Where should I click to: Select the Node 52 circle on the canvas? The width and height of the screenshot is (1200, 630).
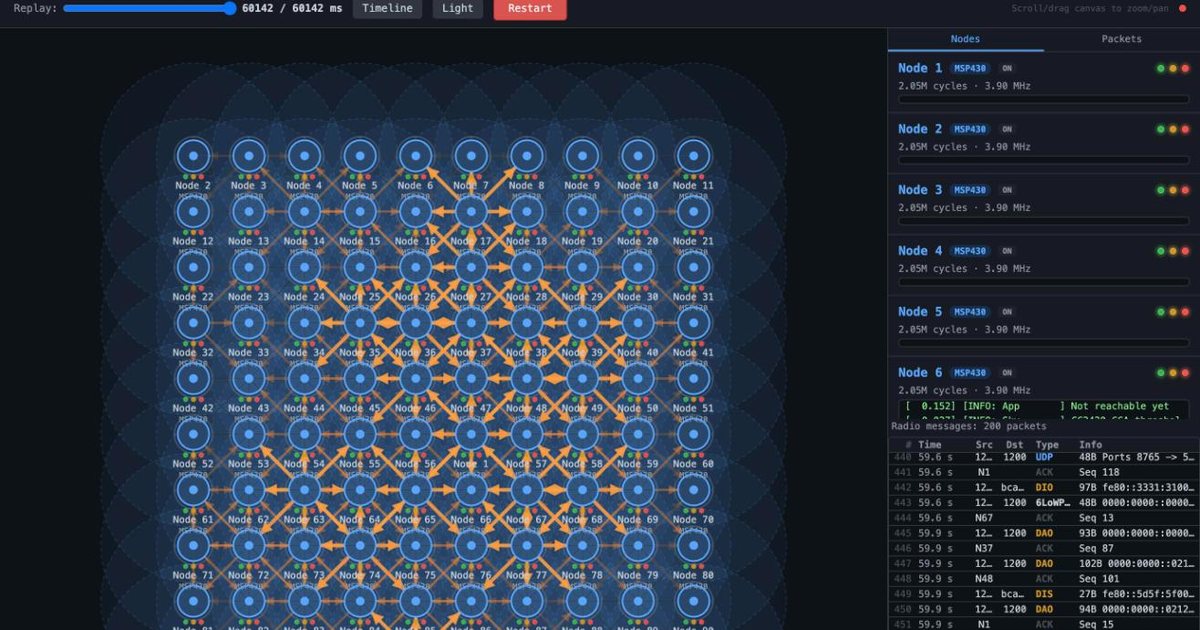193,435
